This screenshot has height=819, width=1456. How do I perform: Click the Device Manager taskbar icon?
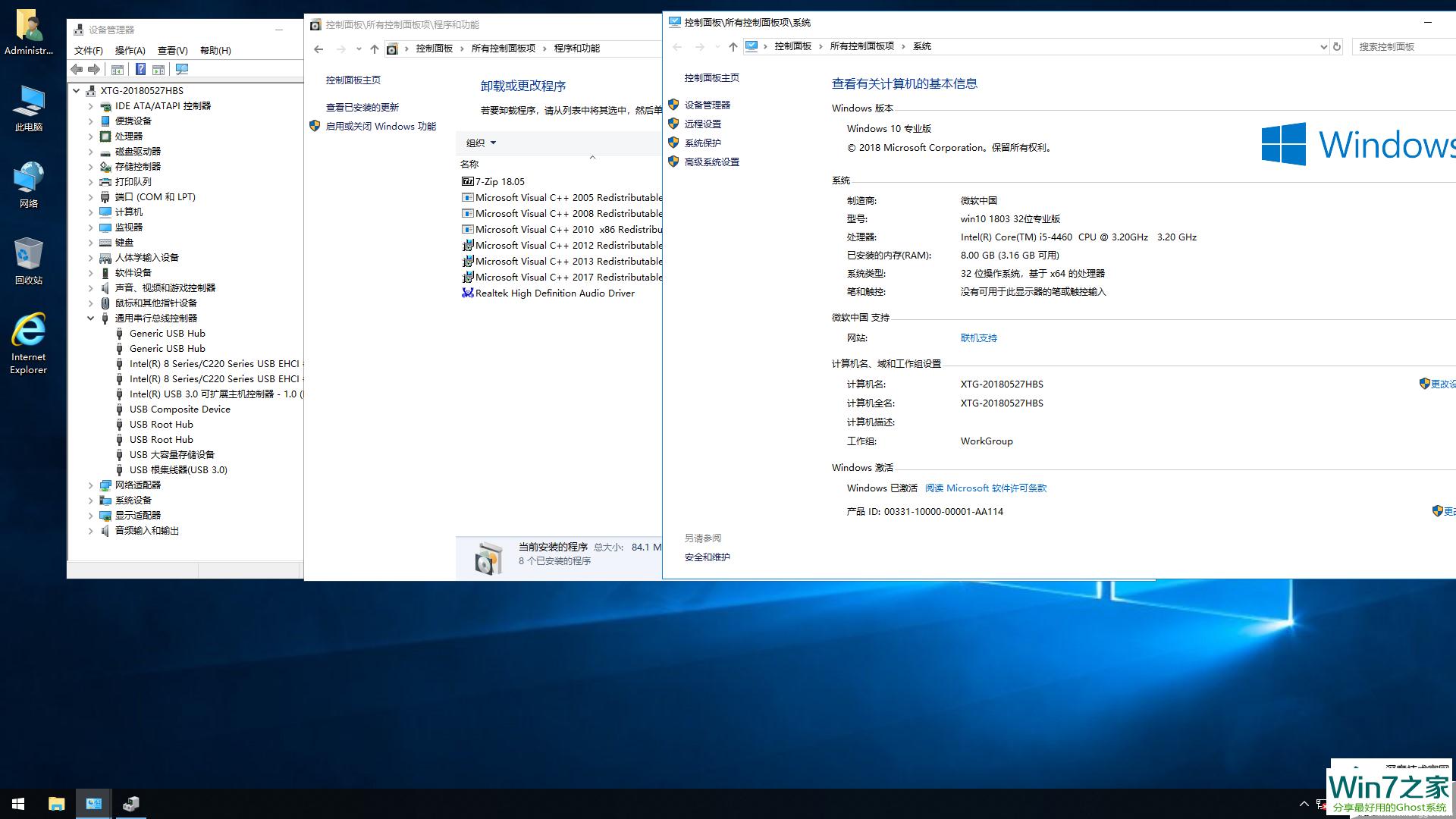[x=131, y=804]
